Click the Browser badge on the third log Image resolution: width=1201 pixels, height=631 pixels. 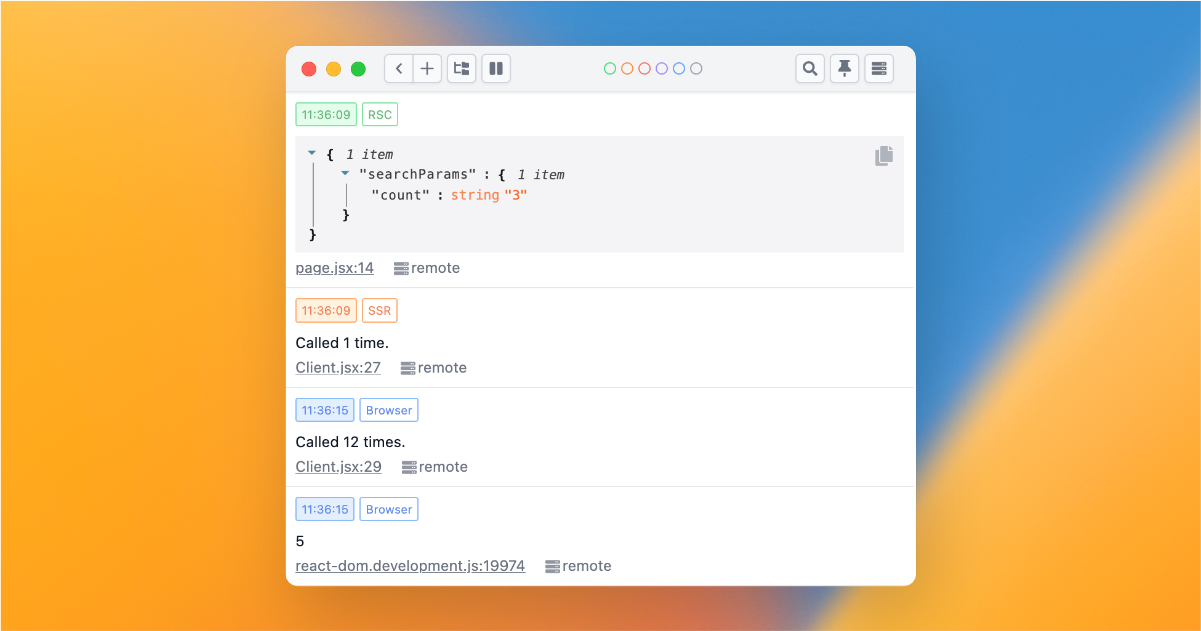click(388, 410)
